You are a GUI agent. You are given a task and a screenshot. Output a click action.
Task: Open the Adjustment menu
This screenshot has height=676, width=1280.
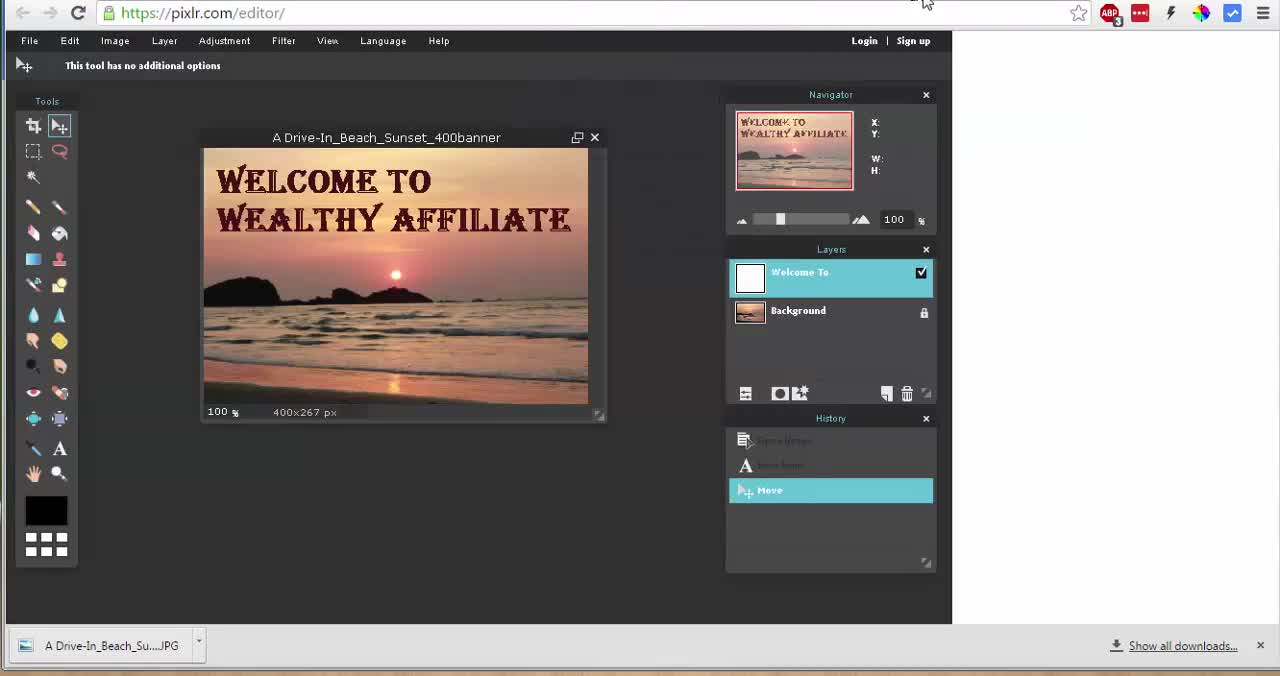(224, 41)
